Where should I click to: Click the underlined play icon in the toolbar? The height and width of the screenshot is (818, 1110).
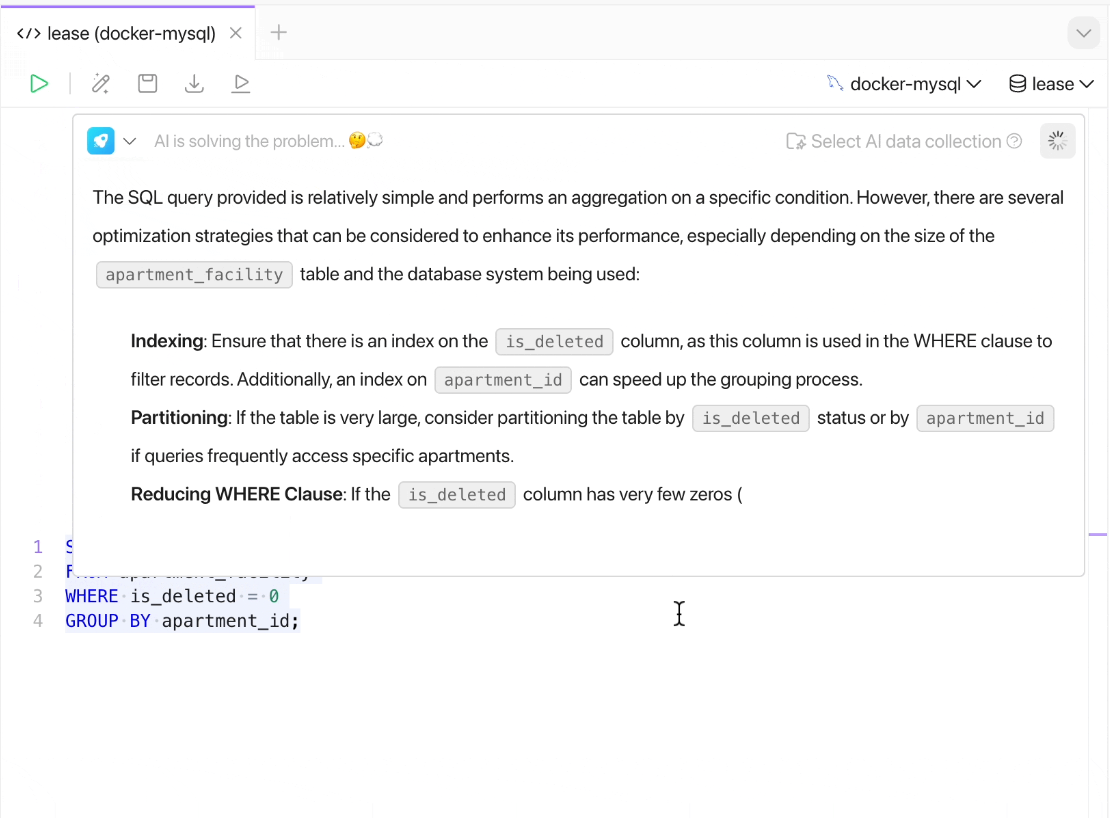coord(241,84)
